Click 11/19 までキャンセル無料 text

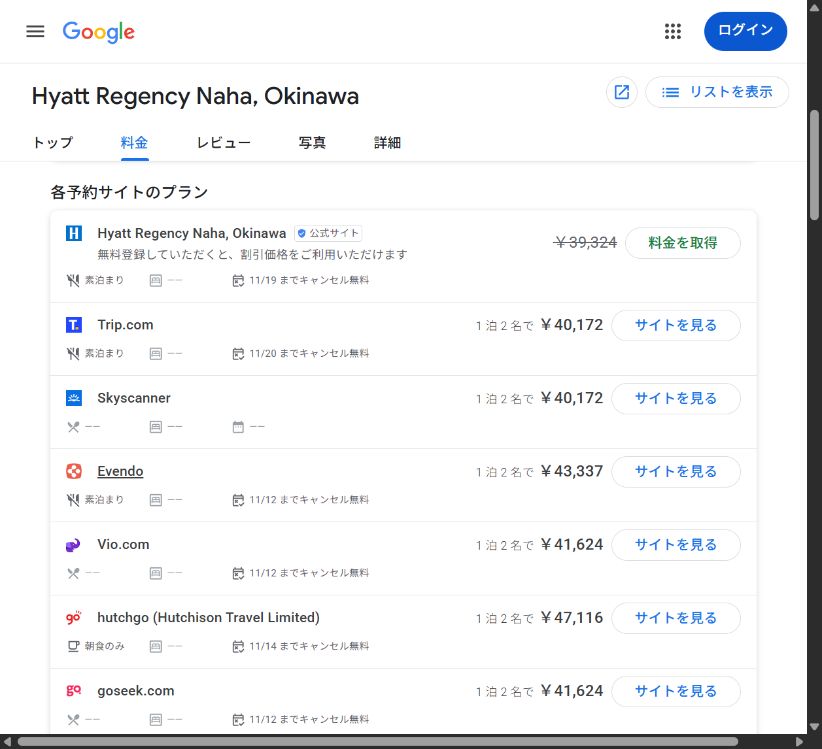tap(309, 280)
